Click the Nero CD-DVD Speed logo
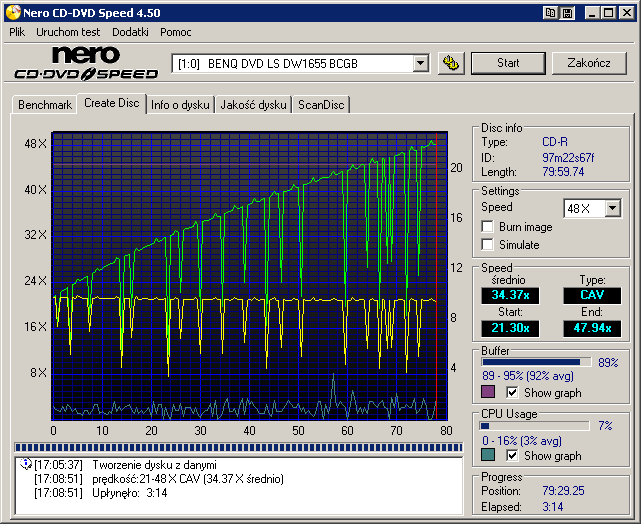The width and height of the screenshot is (641, 524). pyautogui.click(x=86, y=63)
